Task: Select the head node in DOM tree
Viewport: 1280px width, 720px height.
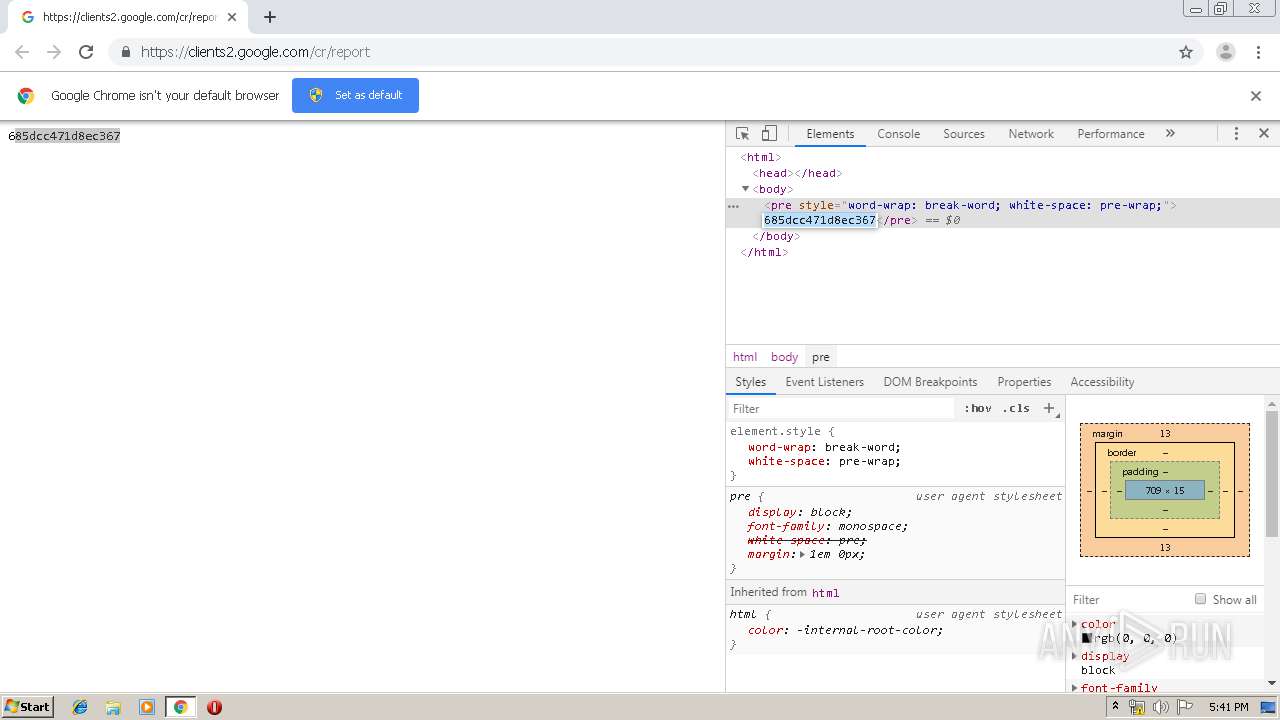Action: (798, 173)
